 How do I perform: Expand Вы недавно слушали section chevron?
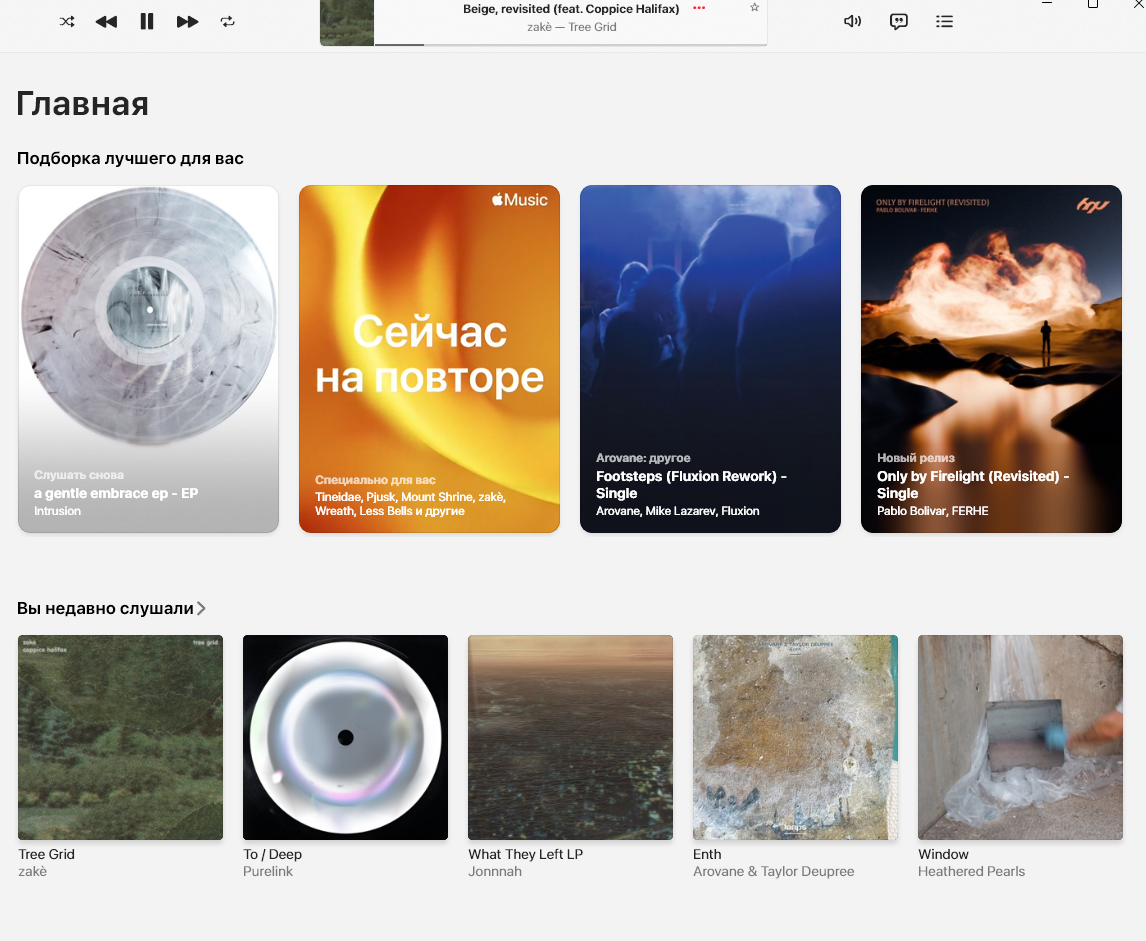pos(202,609)
